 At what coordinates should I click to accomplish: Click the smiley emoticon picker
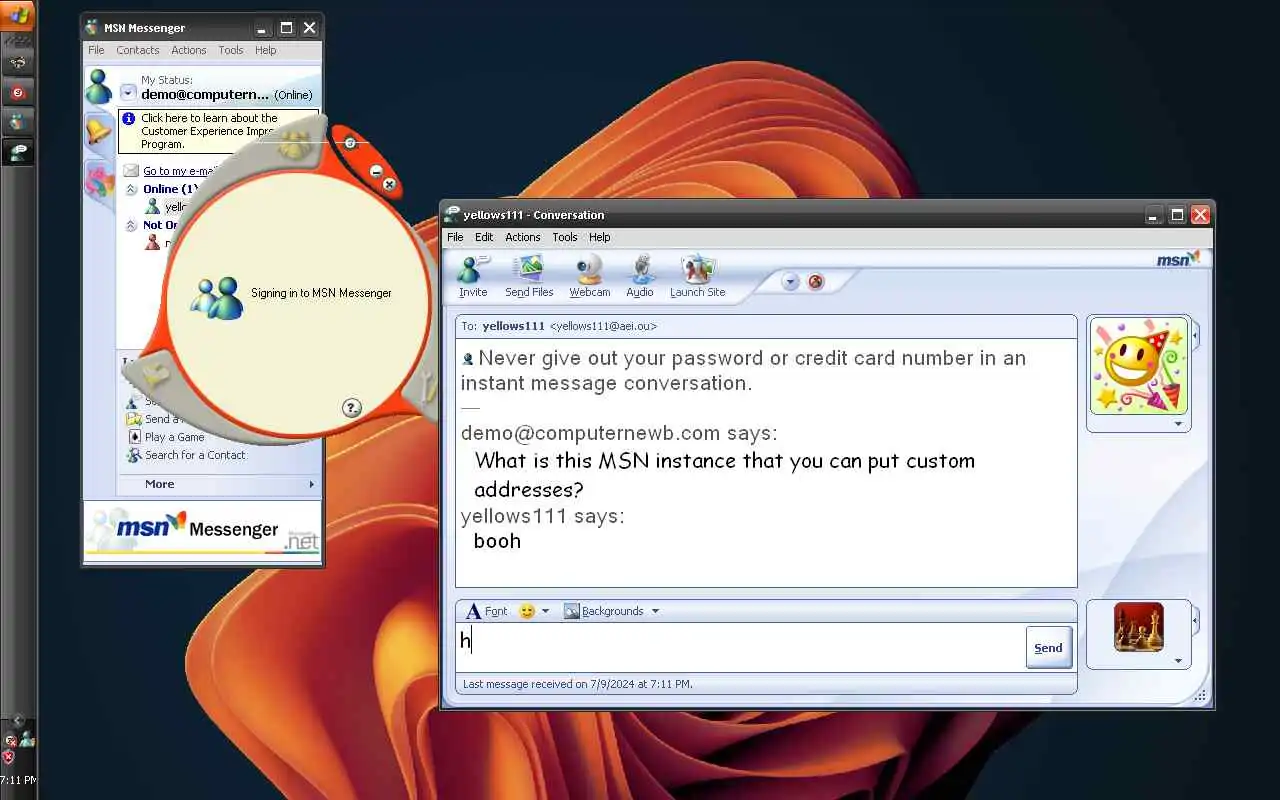click(x=527, y=611)
